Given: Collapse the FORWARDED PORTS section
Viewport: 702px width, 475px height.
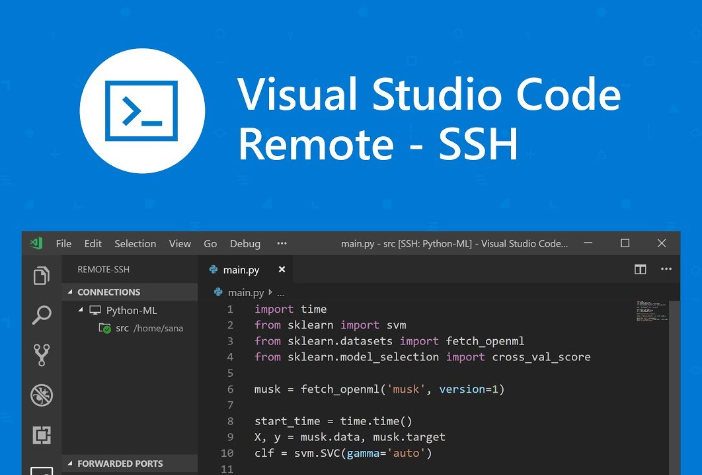Looking at the screenshot, I should click(70, 463).
